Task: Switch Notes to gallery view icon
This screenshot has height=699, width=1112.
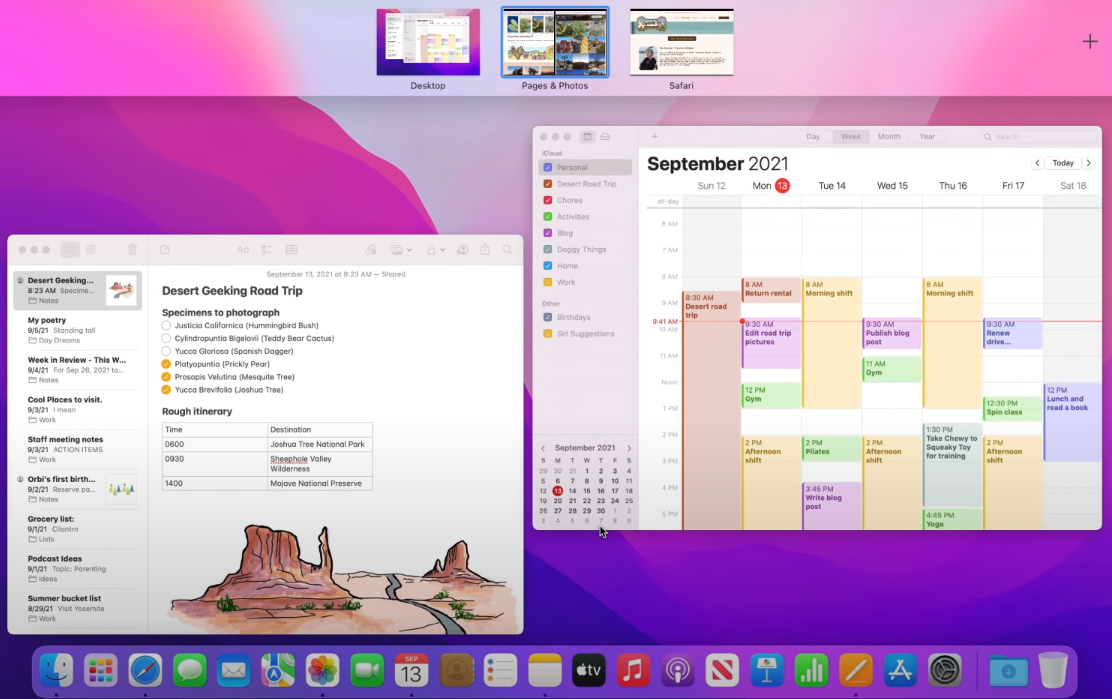Action: (91, 250)
